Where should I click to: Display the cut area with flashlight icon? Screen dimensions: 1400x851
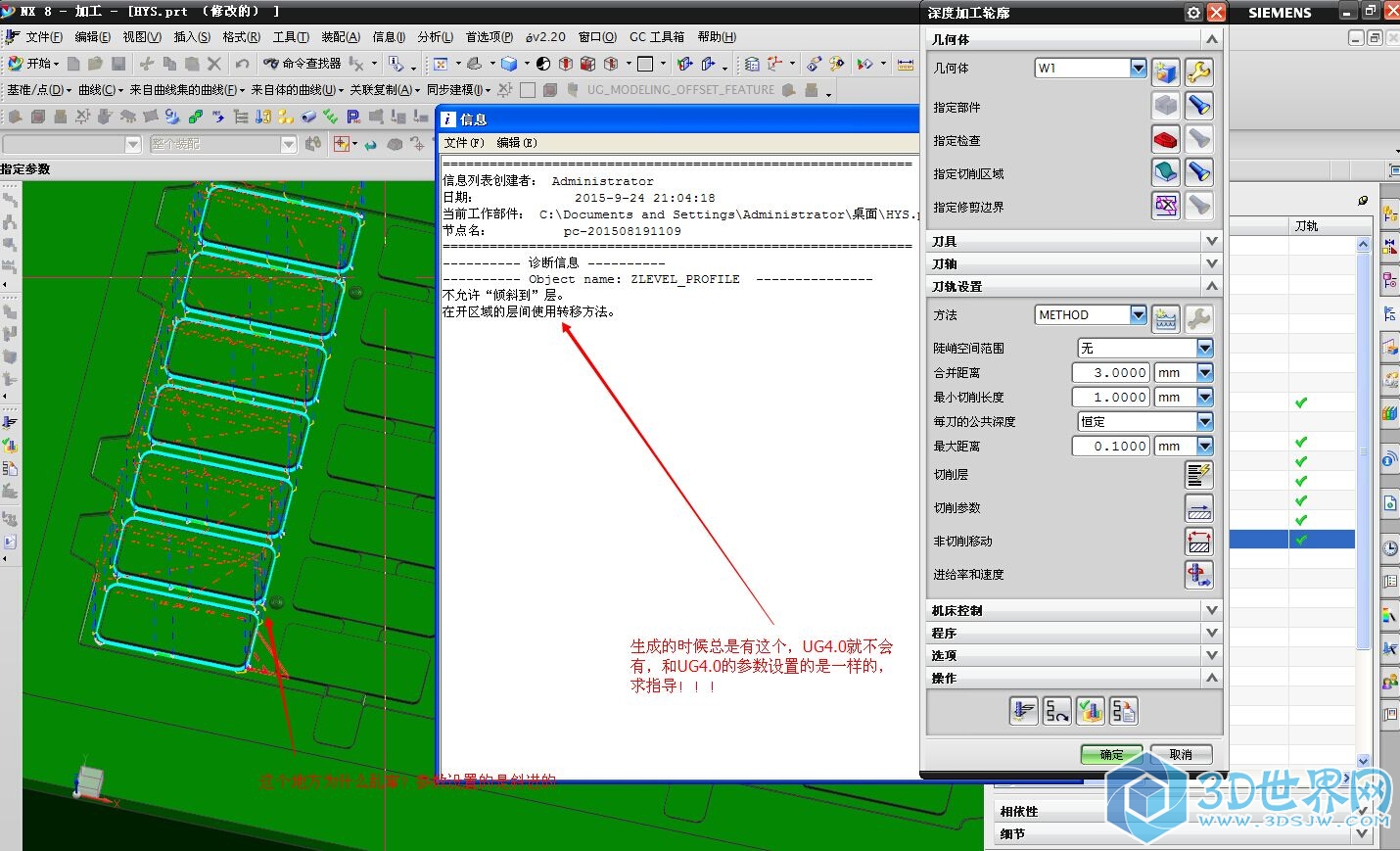(x=1199, y=172)
